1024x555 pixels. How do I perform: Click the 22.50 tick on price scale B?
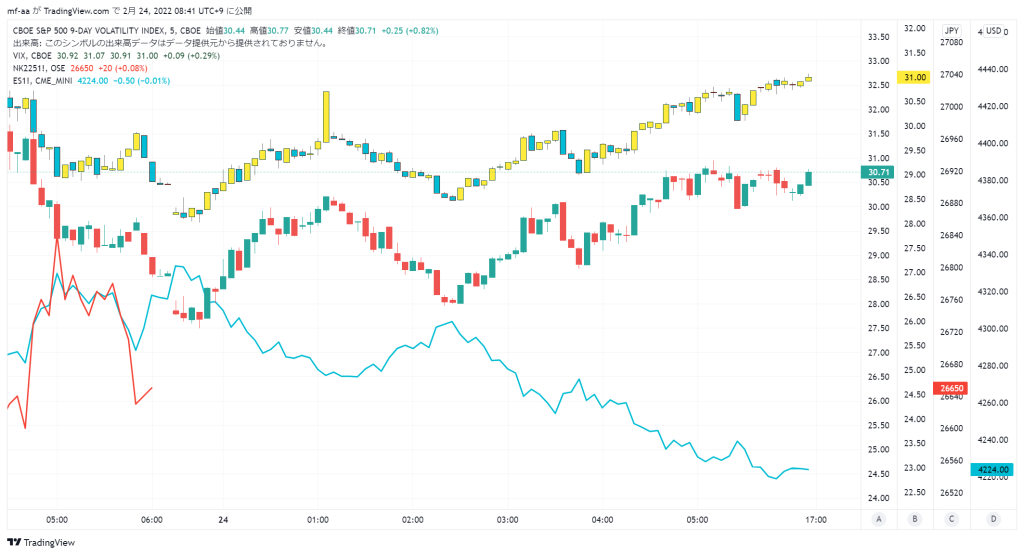(x=914, y=492)
